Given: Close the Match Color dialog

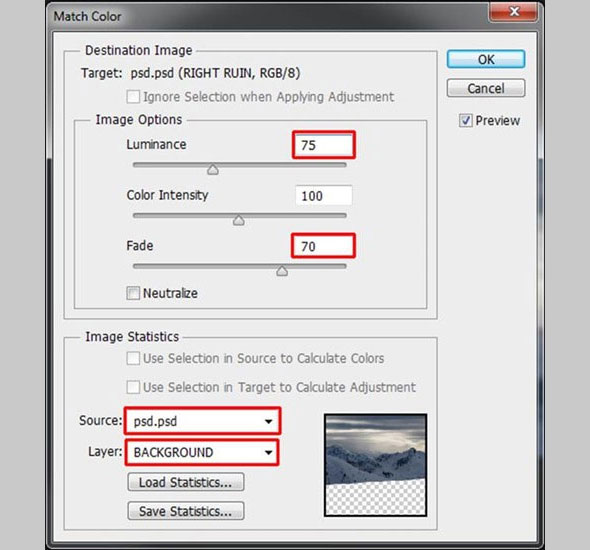Looking at the screenshot, I should click(x=514, y=12).
